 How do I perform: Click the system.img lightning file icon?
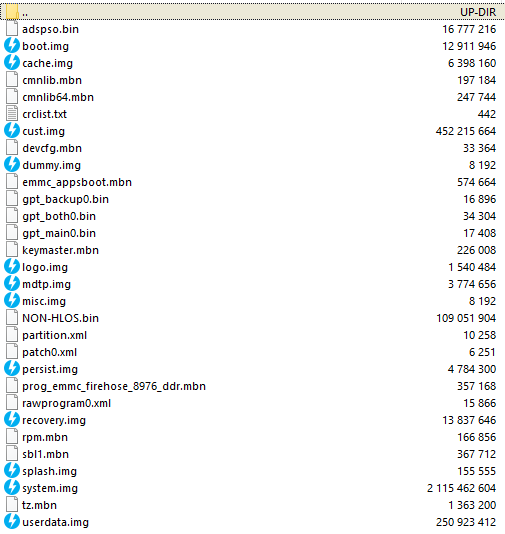point(12,488)
